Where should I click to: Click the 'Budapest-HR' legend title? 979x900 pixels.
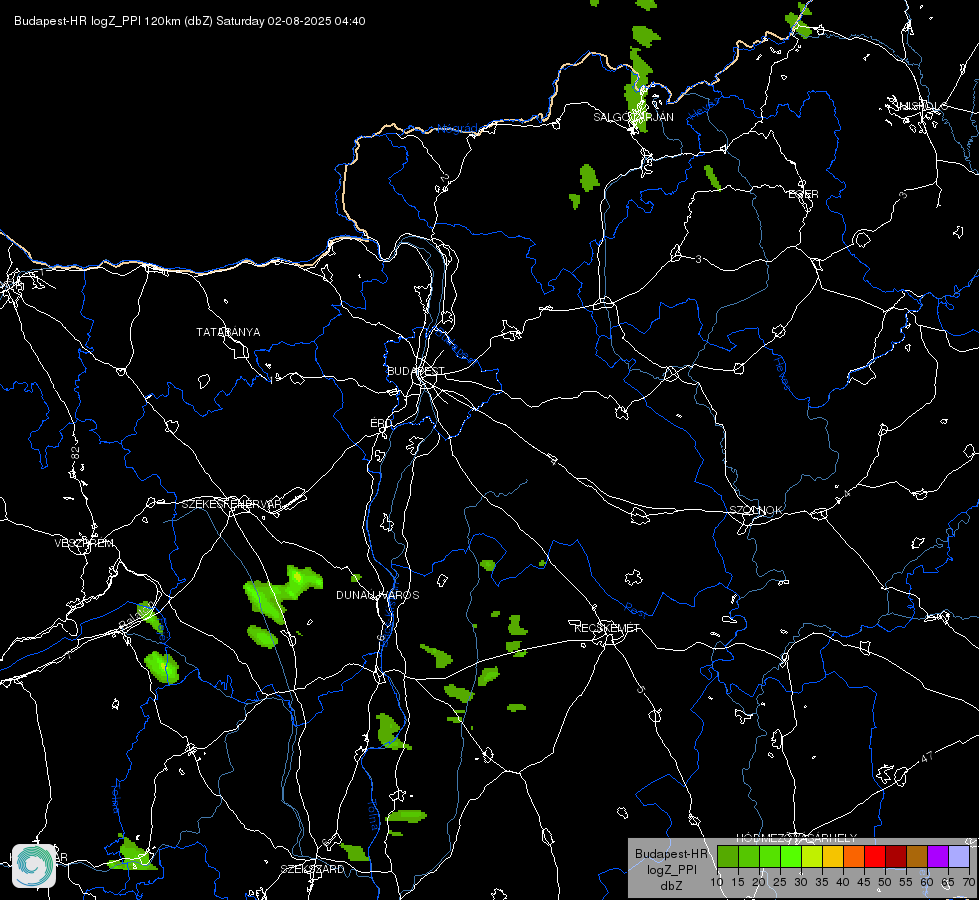672,854
